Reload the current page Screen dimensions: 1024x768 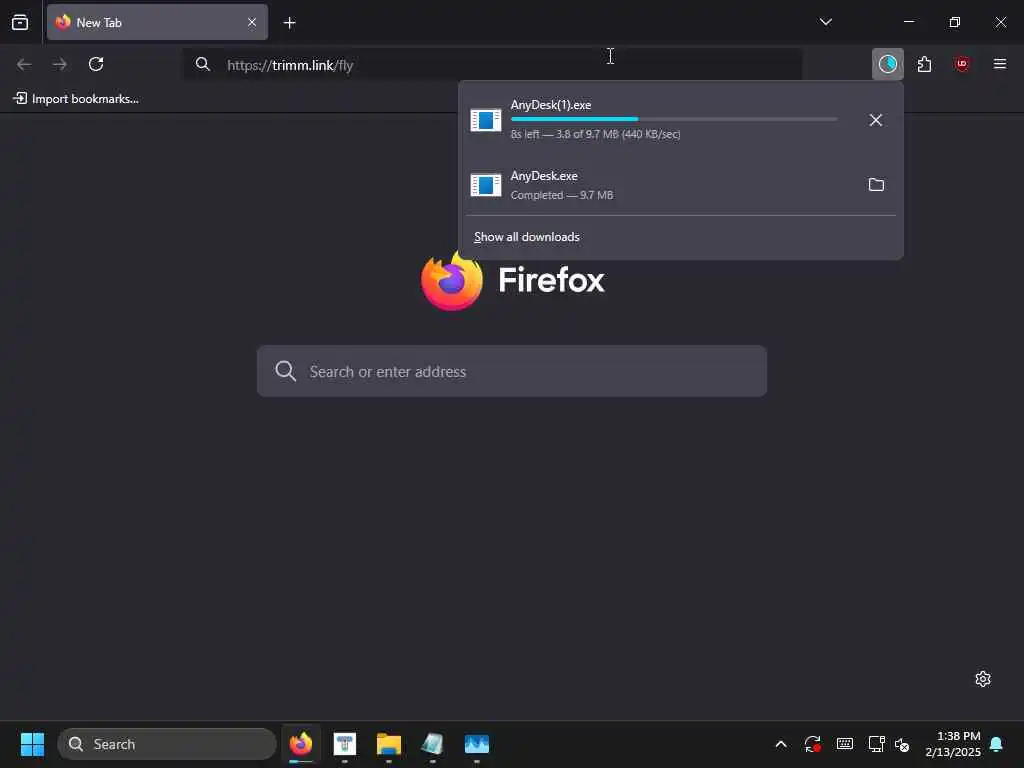tap(96, 64)
